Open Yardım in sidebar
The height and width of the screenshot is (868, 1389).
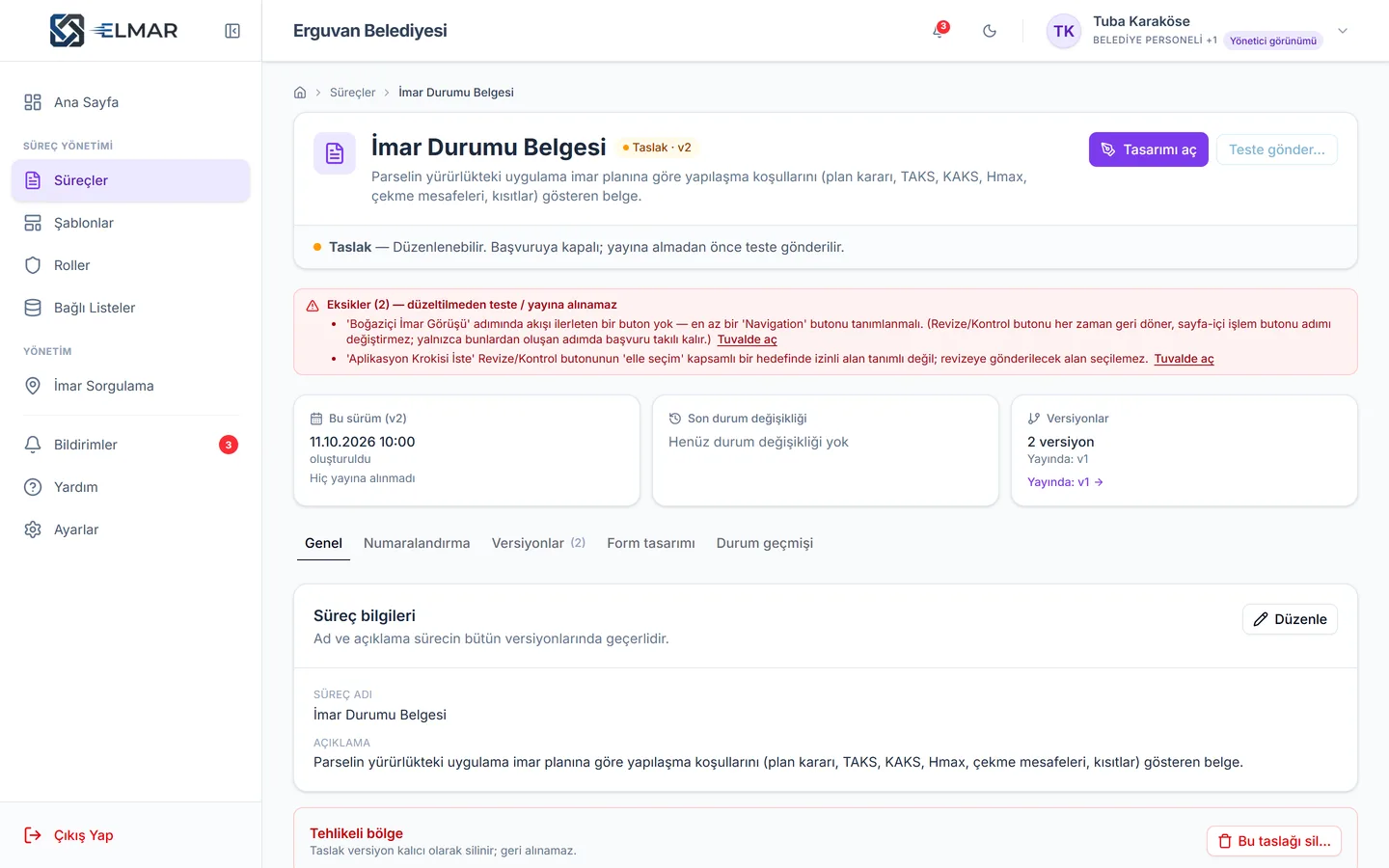click(131, 487)
